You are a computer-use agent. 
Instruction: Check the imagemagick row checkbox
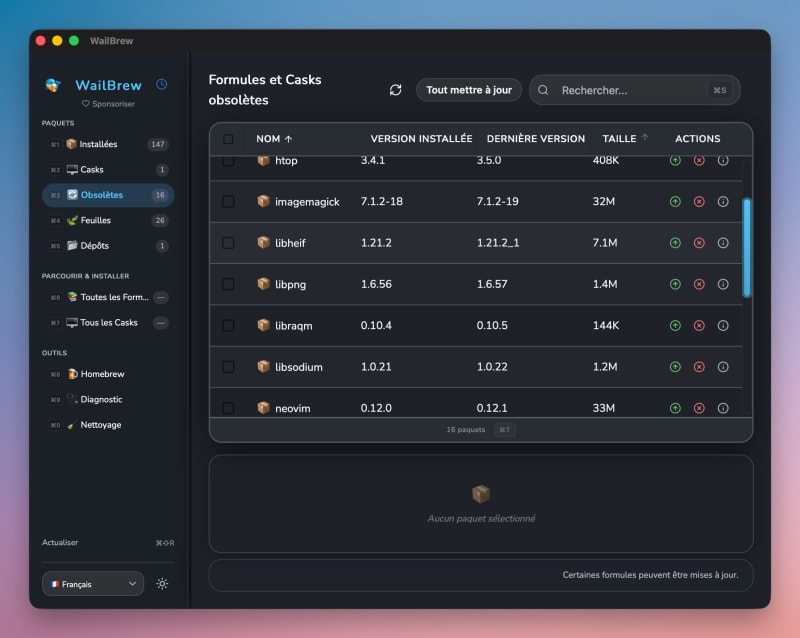click(x=228, y=202)
